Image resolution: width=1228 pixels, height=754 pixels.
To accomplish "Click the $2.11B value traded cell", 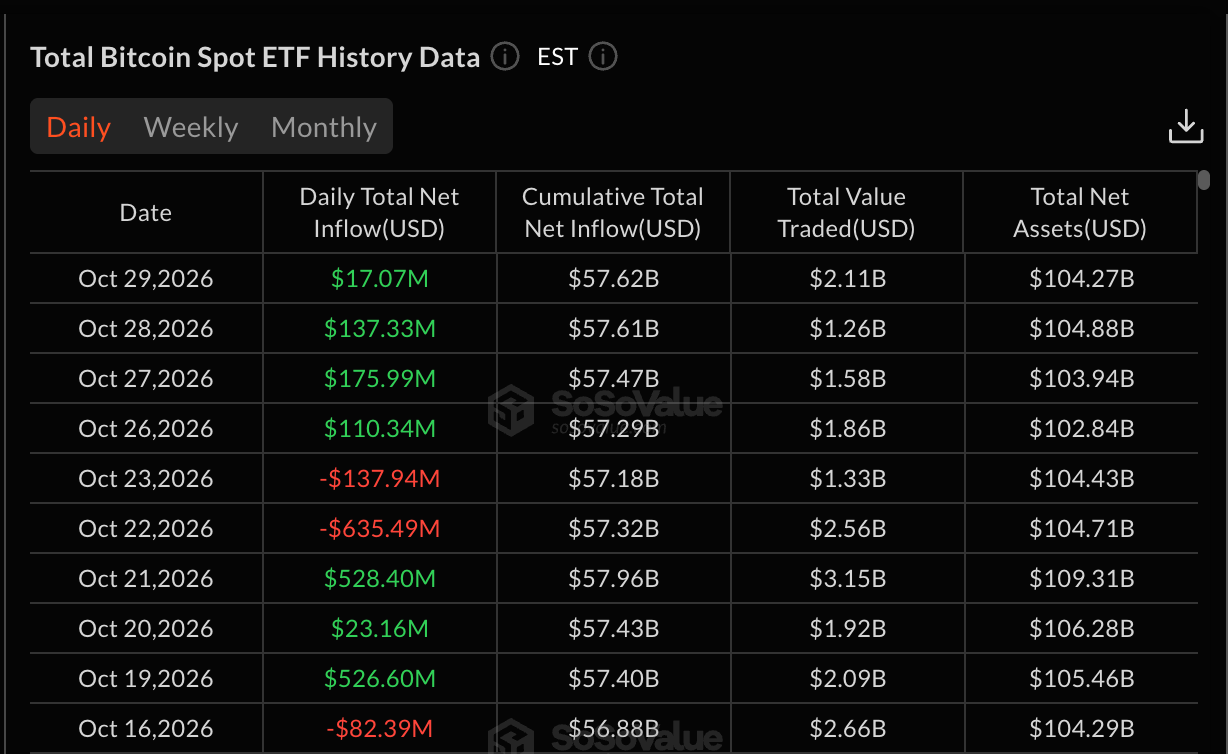I will tap(848, 278).
